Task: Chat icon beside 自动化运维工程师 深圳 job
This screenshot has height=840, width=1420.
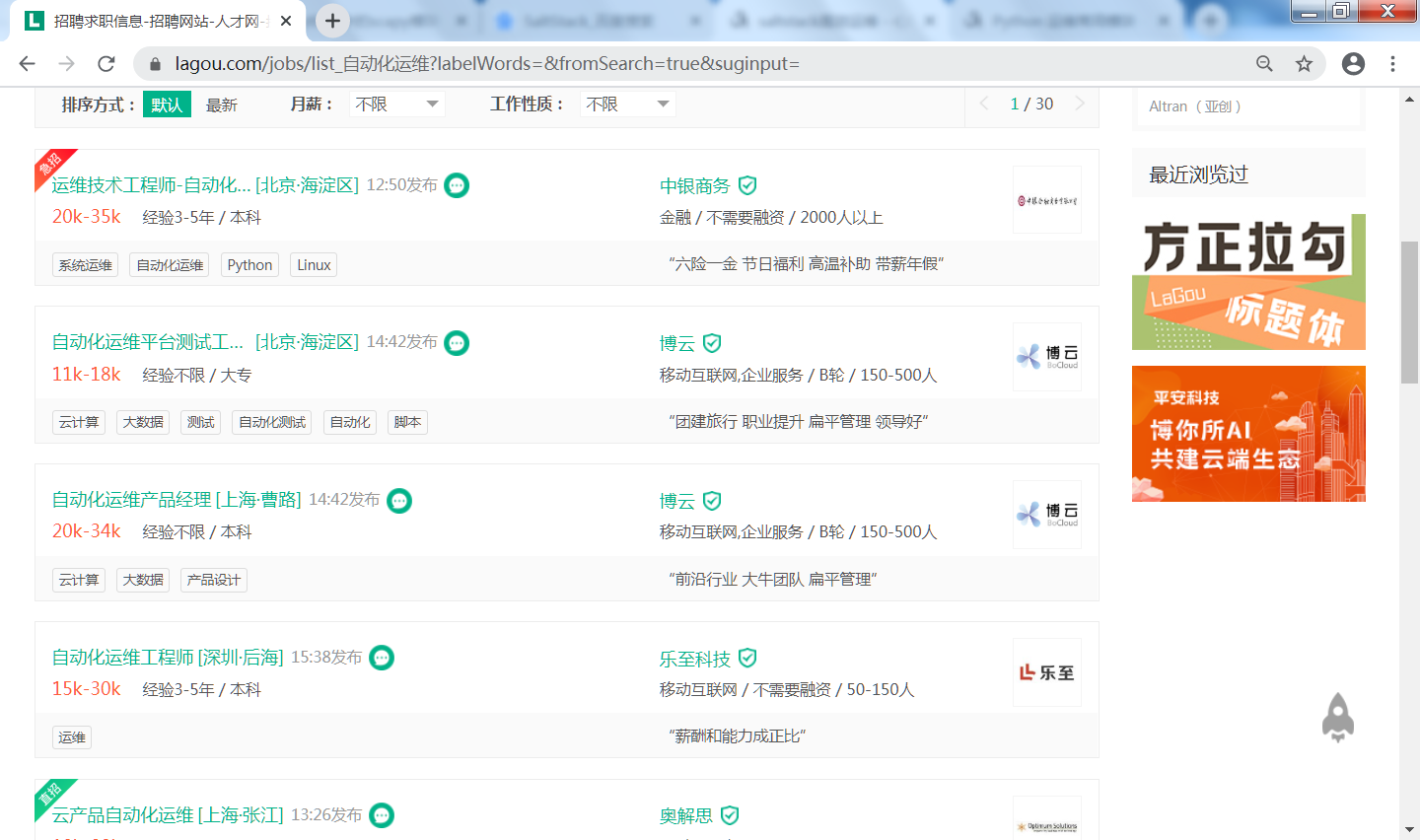Action: click(x=382, y=658)
